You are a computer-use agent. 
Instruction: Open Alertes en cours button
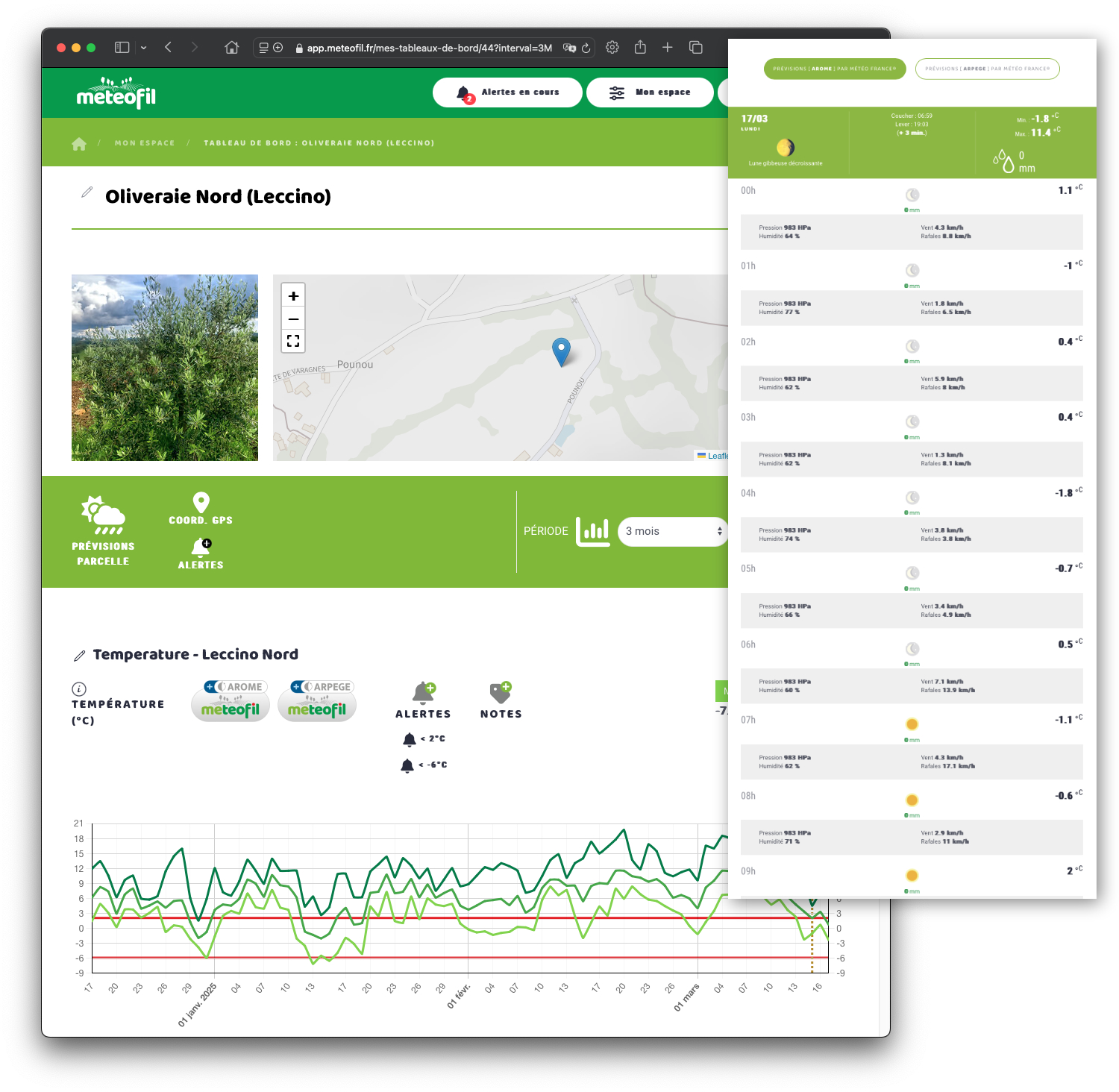coord(507,92)
